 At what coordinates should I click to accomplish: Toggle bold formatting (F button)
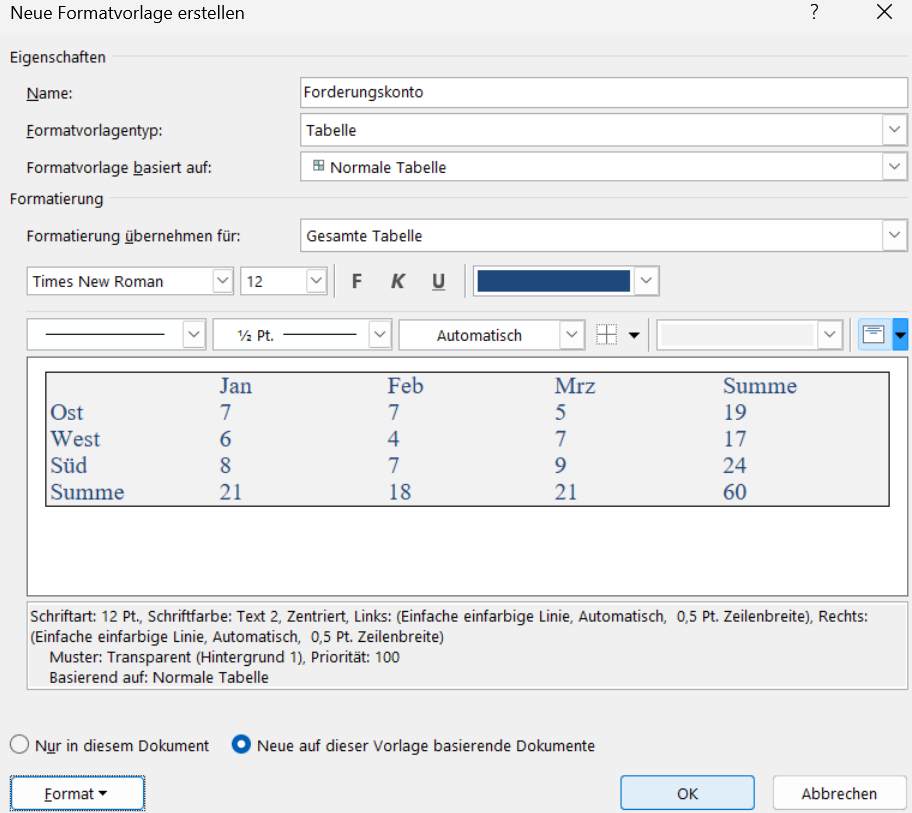357,282
